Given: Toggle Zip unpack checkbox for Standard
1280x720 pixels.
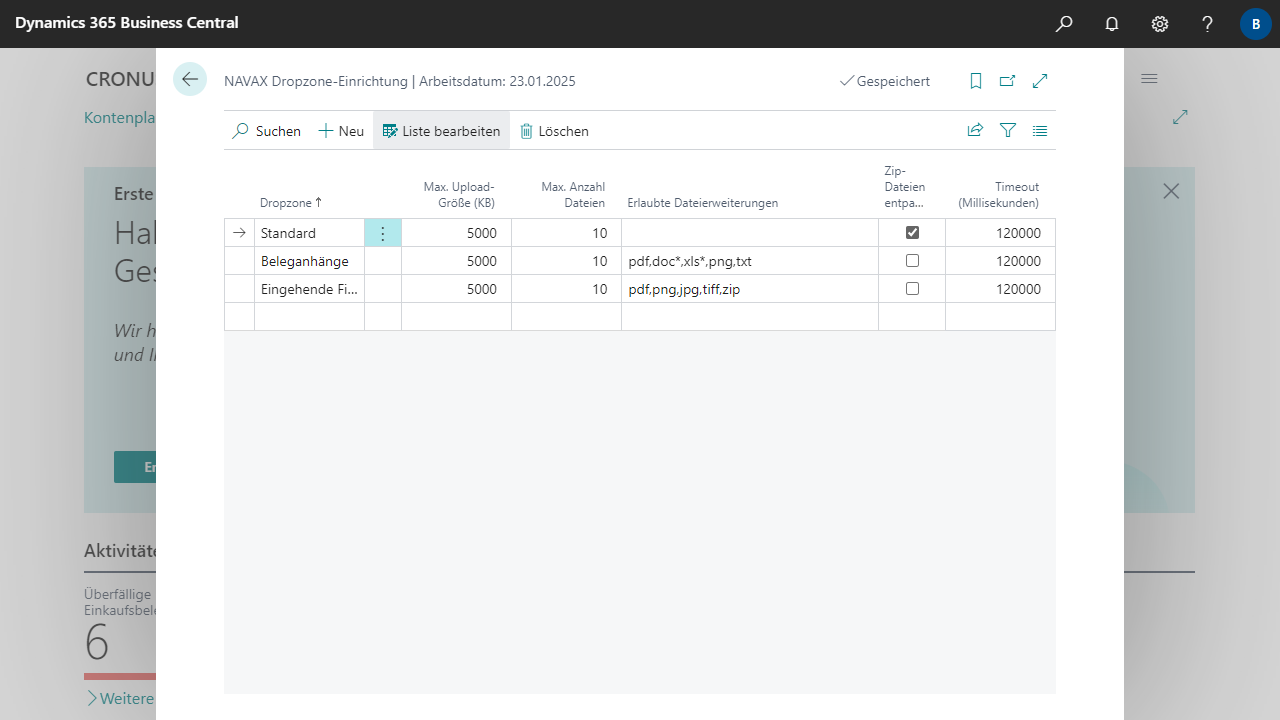Looking at the screenshot, I should point(912,233).
